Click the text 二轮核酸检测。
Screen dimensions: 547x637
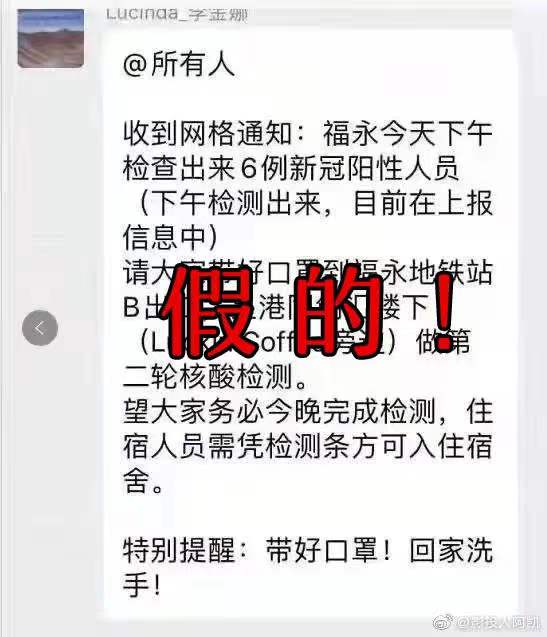(x=215, y=377)
